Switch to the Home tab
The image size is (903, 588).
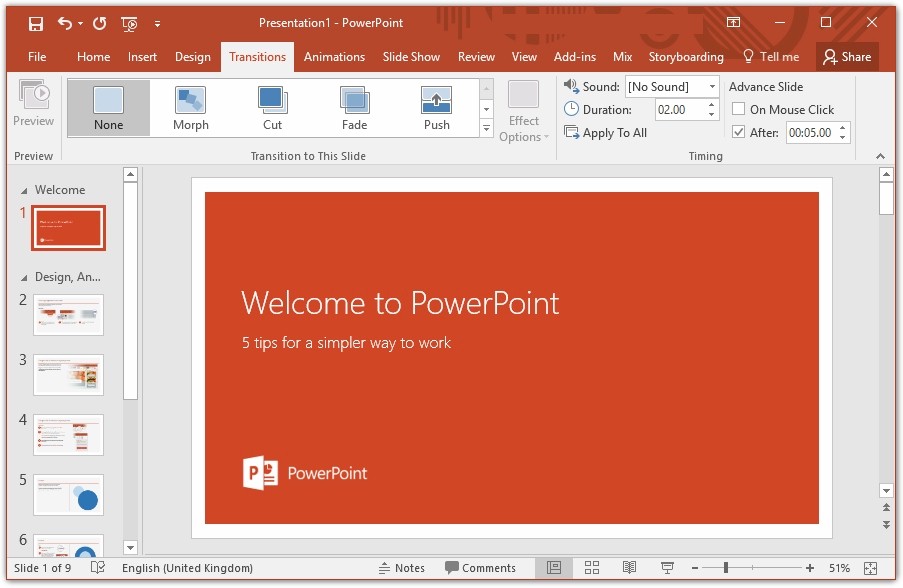coord(93,56)
